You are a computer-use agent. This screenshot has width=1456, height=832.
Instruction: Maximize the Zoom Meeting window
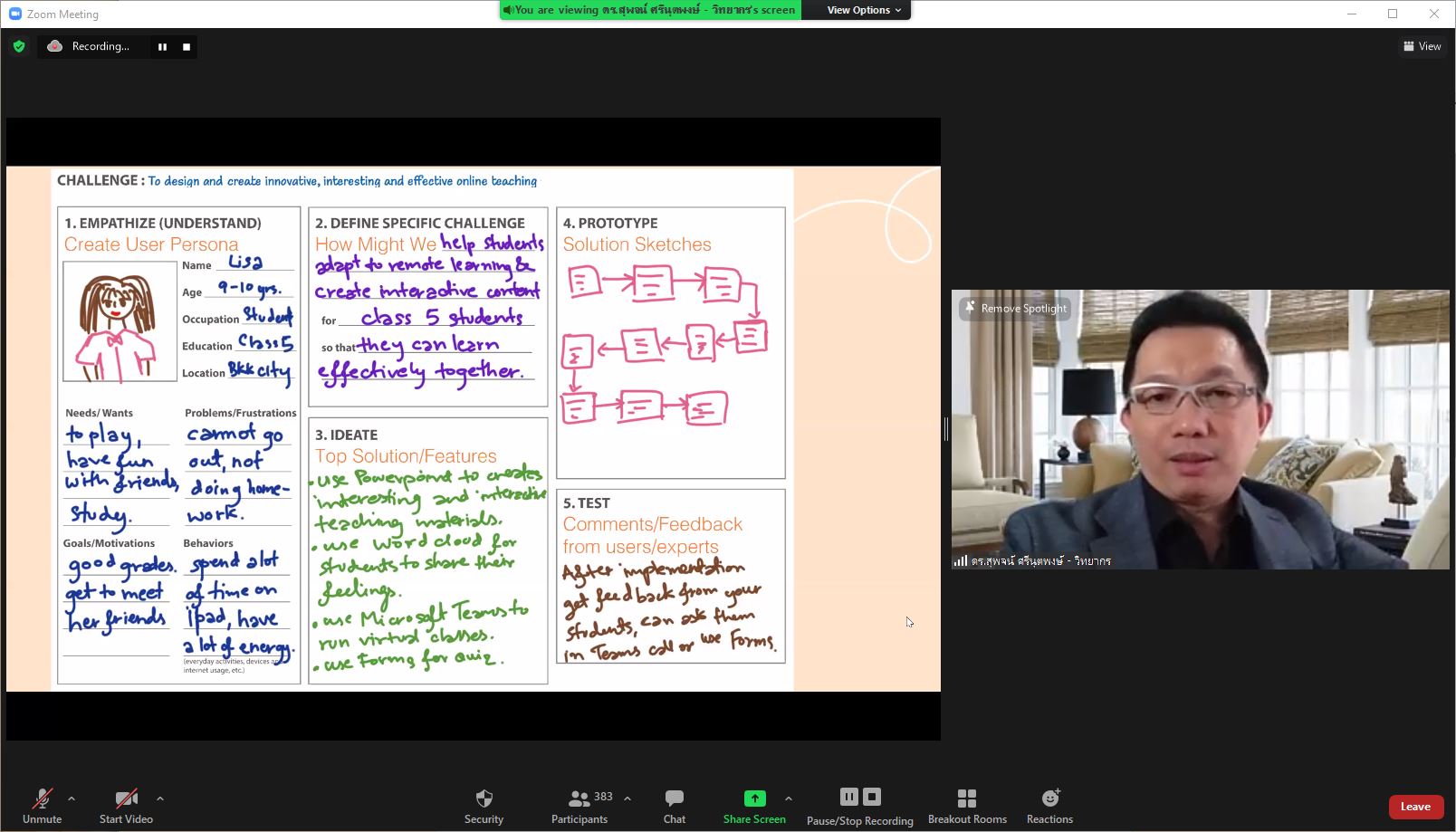coord(1393,14)
